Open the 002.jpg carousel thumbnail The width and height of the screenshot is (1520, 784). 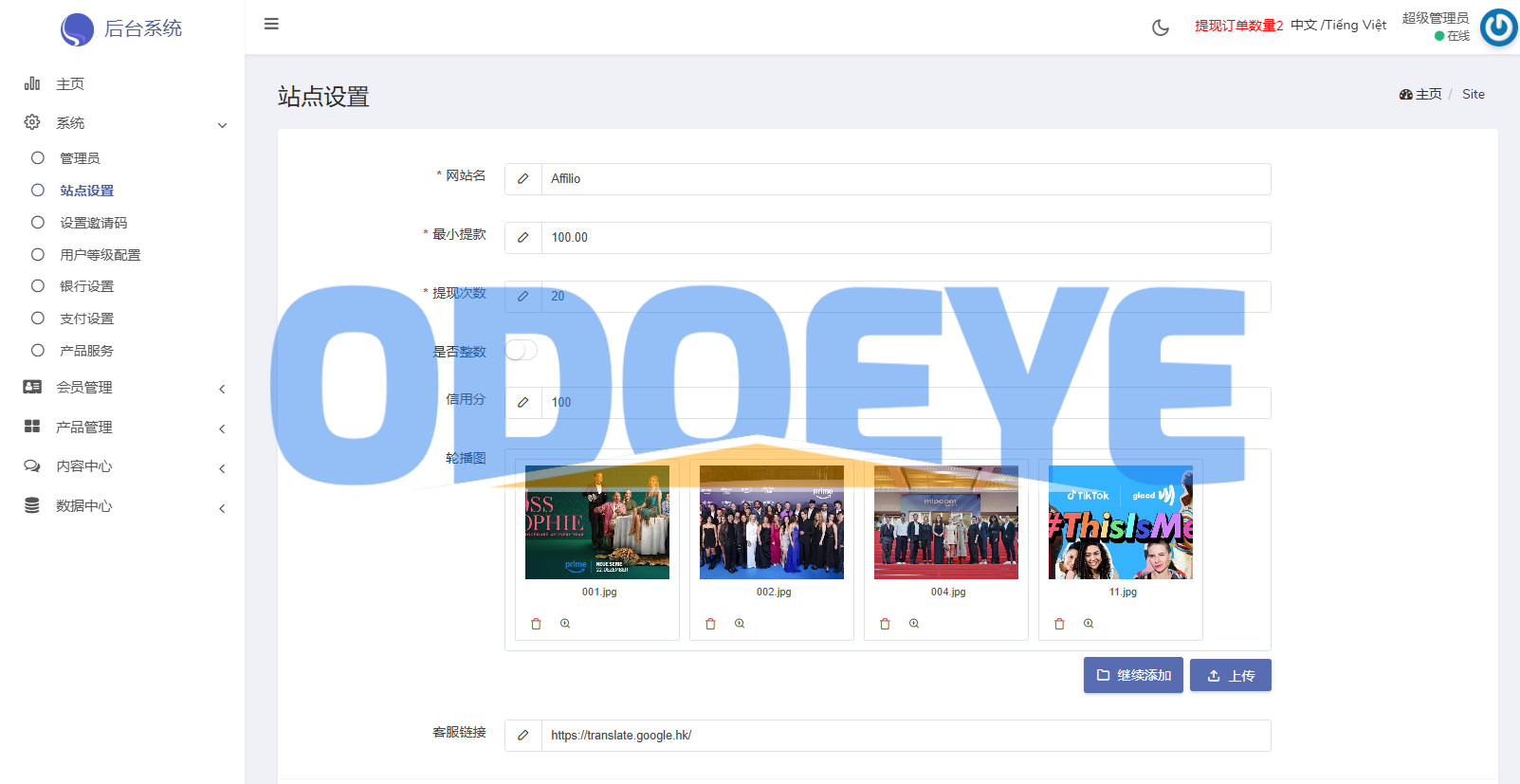[772, 522]
